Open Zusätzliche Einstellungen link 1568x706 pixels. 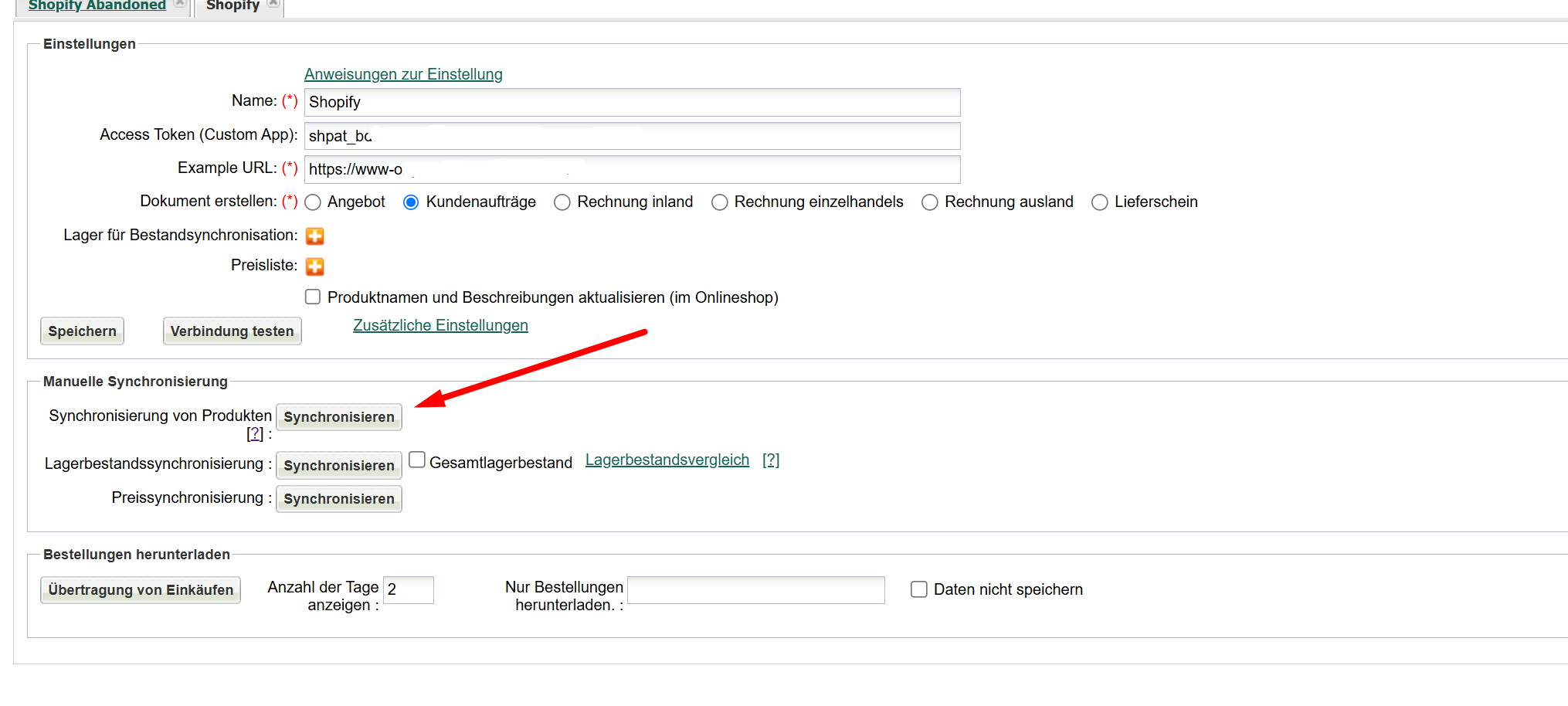(440, 325)
